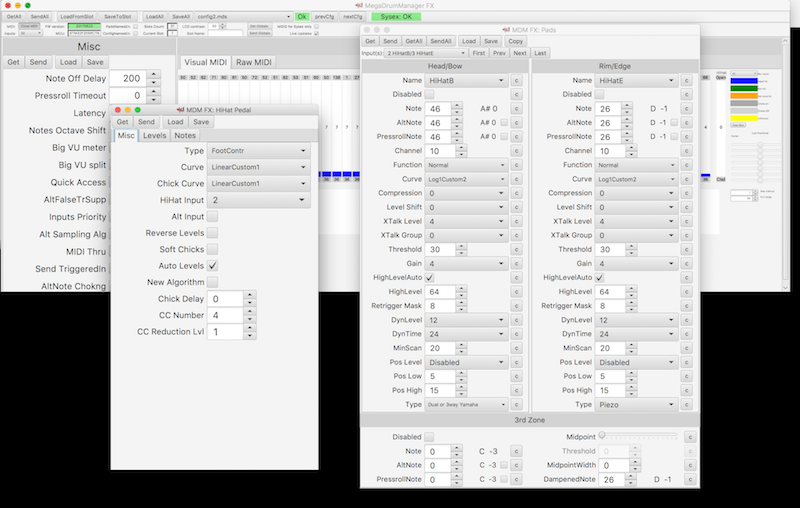Toggle HighLevelAuto in Head/Bow column
This screenshot has width=800, height=508.
430,277
